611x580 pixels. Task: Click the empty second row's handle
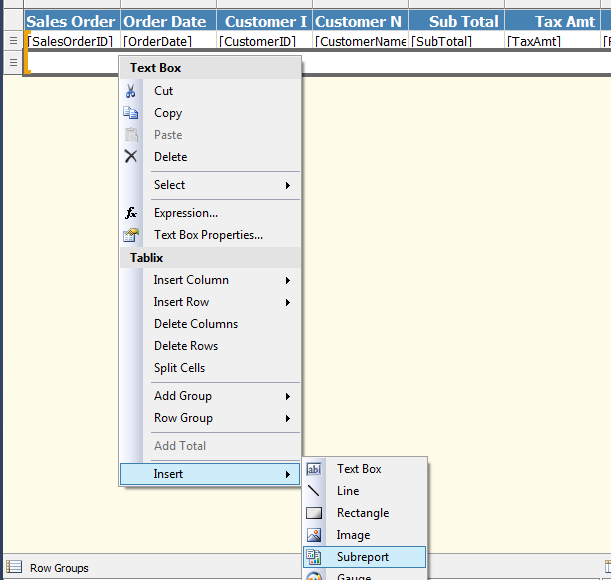(x=13, y=62)
